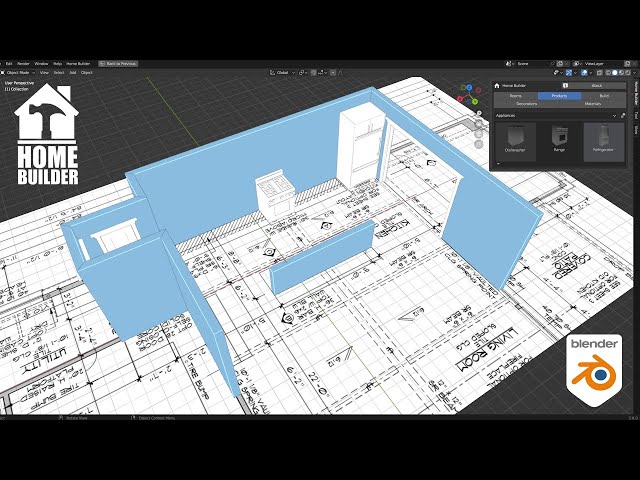The height and width of the screenshot is (480, 640).
Task: Open the object type visibility dropdown
Action: pos(558,73)
